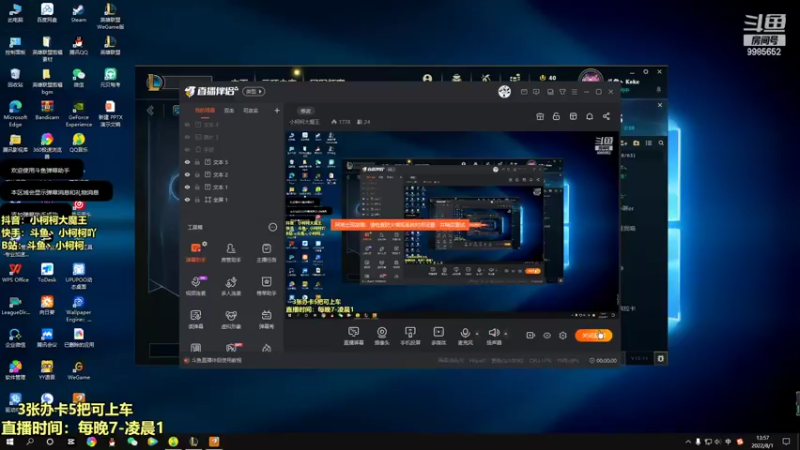The image size is (800, 450).
Task: Open the 主播任务 tool icon
Action: (x=266, y=253)
